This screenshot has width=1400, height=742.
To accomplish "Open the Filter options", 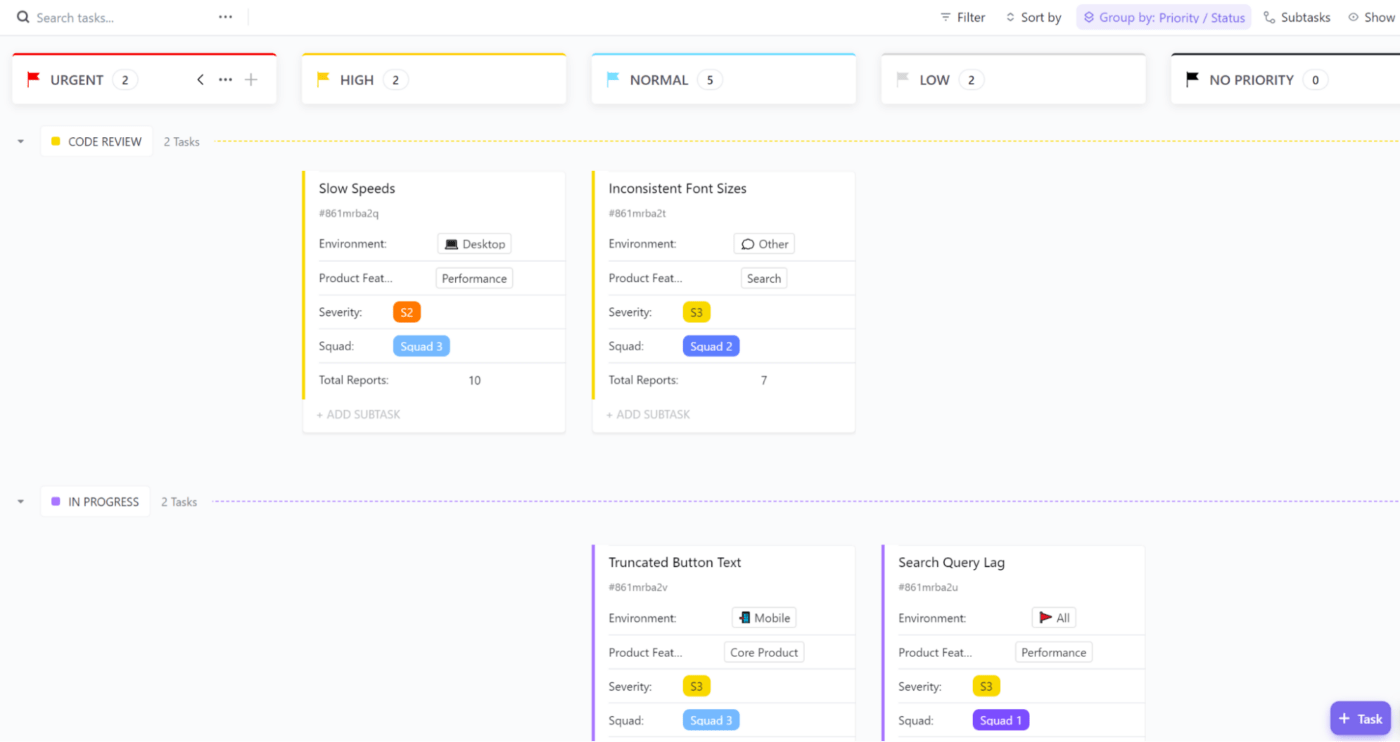I will [963, 17].
